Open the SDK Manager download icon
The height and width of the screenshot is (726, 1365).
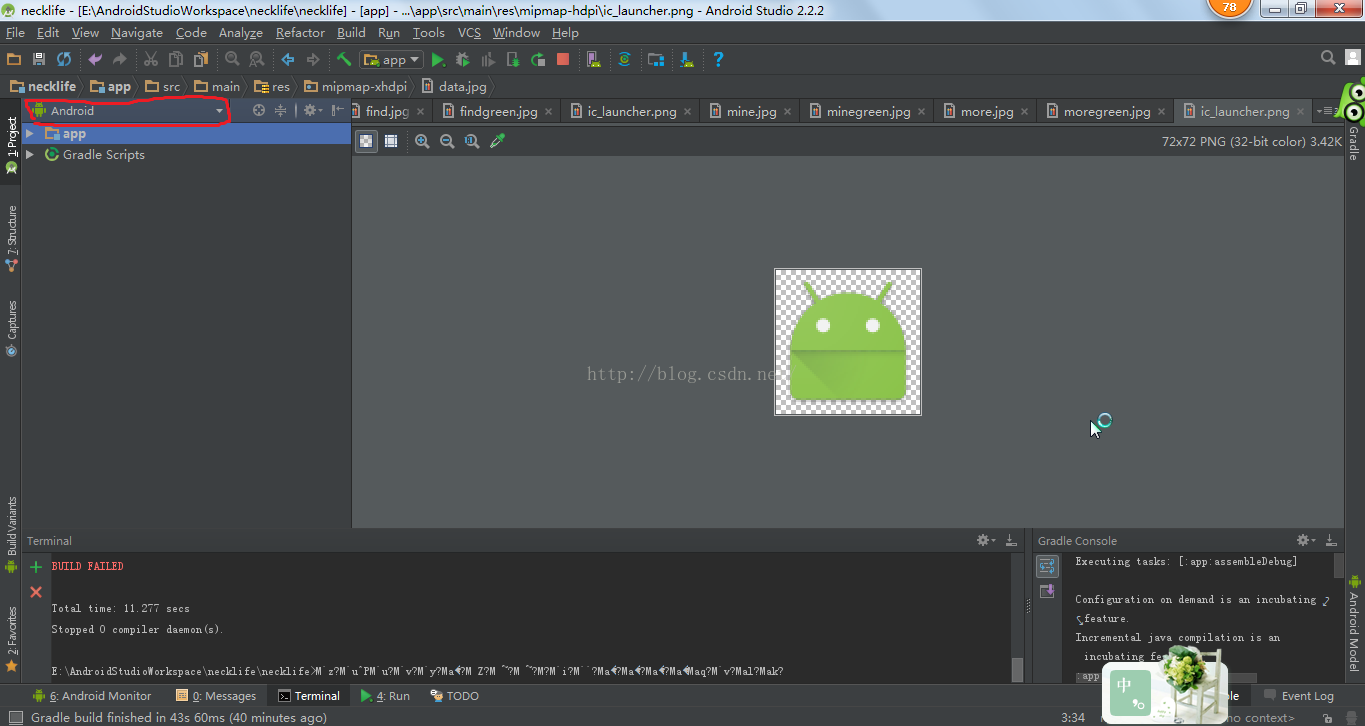[687, 59]
